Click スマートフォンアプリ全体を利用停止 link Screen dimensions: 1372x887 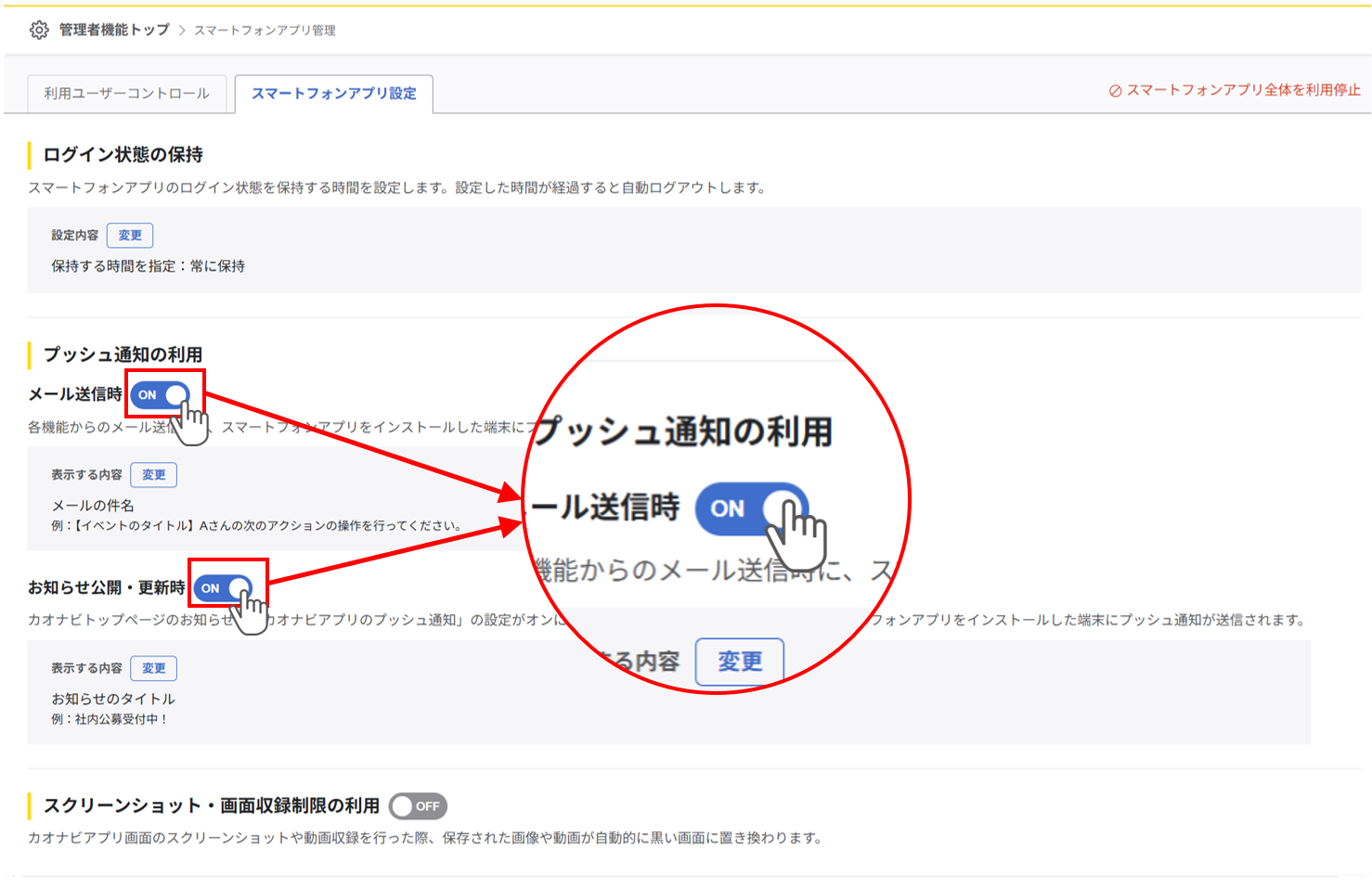pos(1242,90)
